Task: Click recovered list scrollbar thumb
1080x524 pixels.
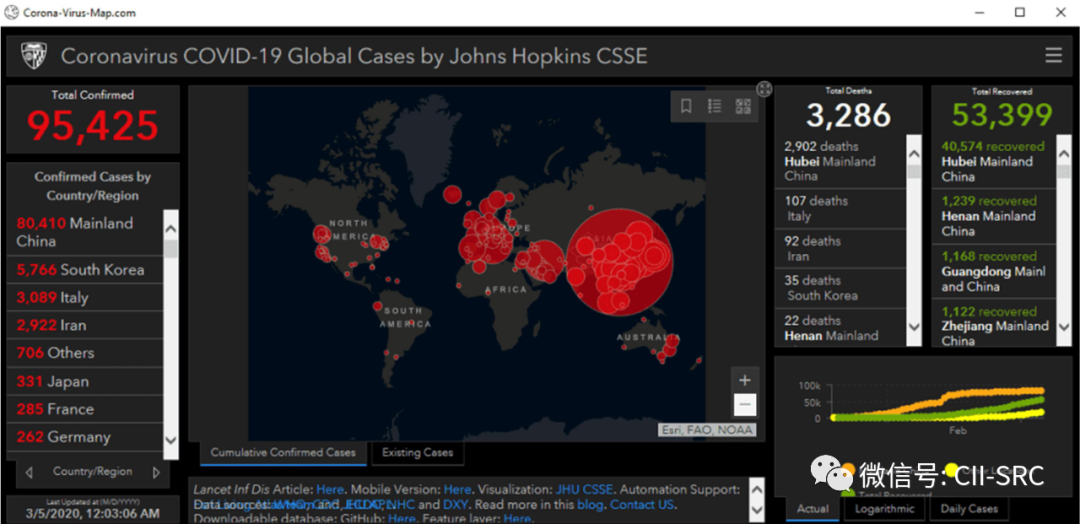Action: click(x=1063, y=170)
